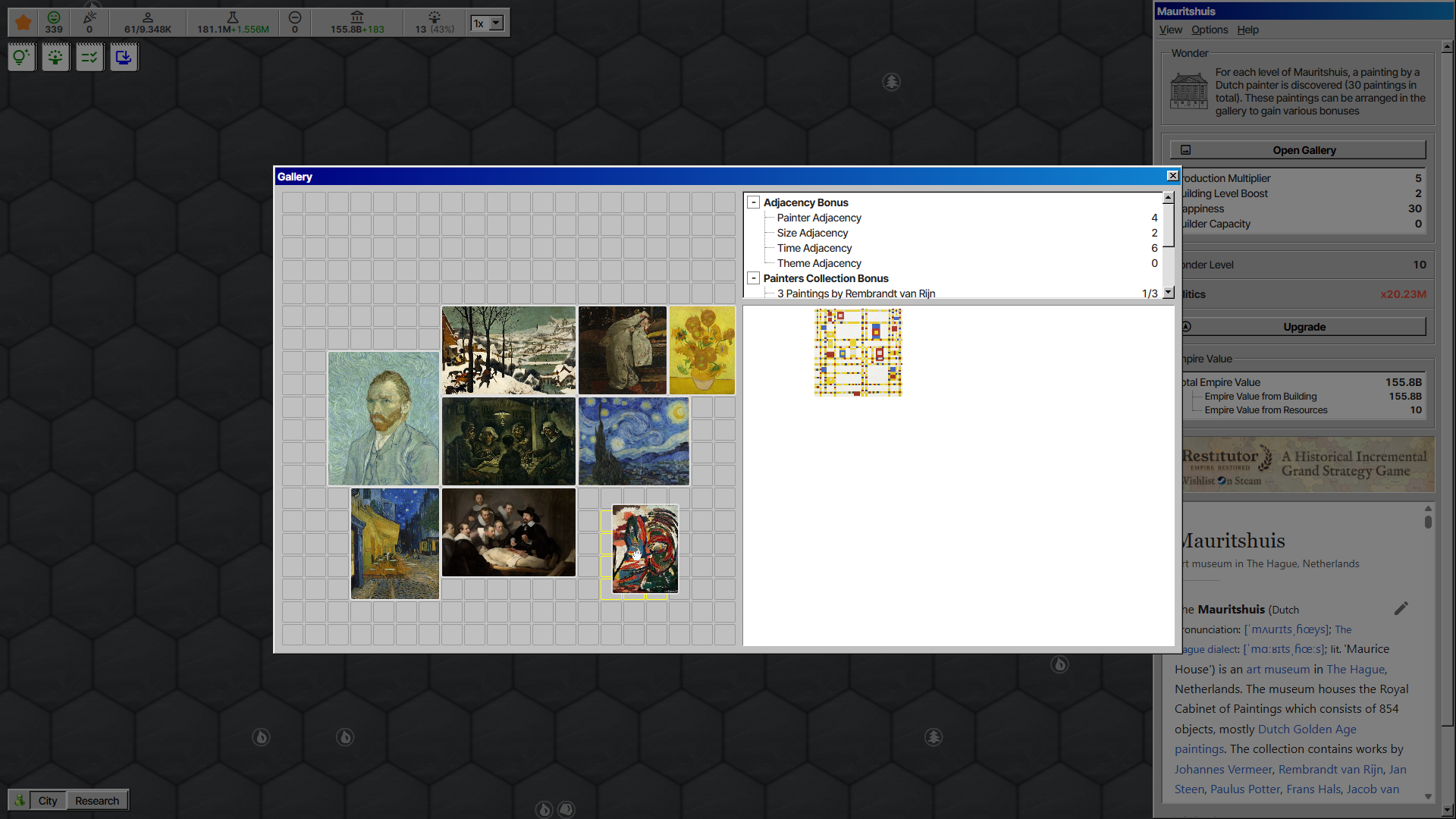Open the lightbulb notepad button
1456x819 pixels.
pos(21,57)
